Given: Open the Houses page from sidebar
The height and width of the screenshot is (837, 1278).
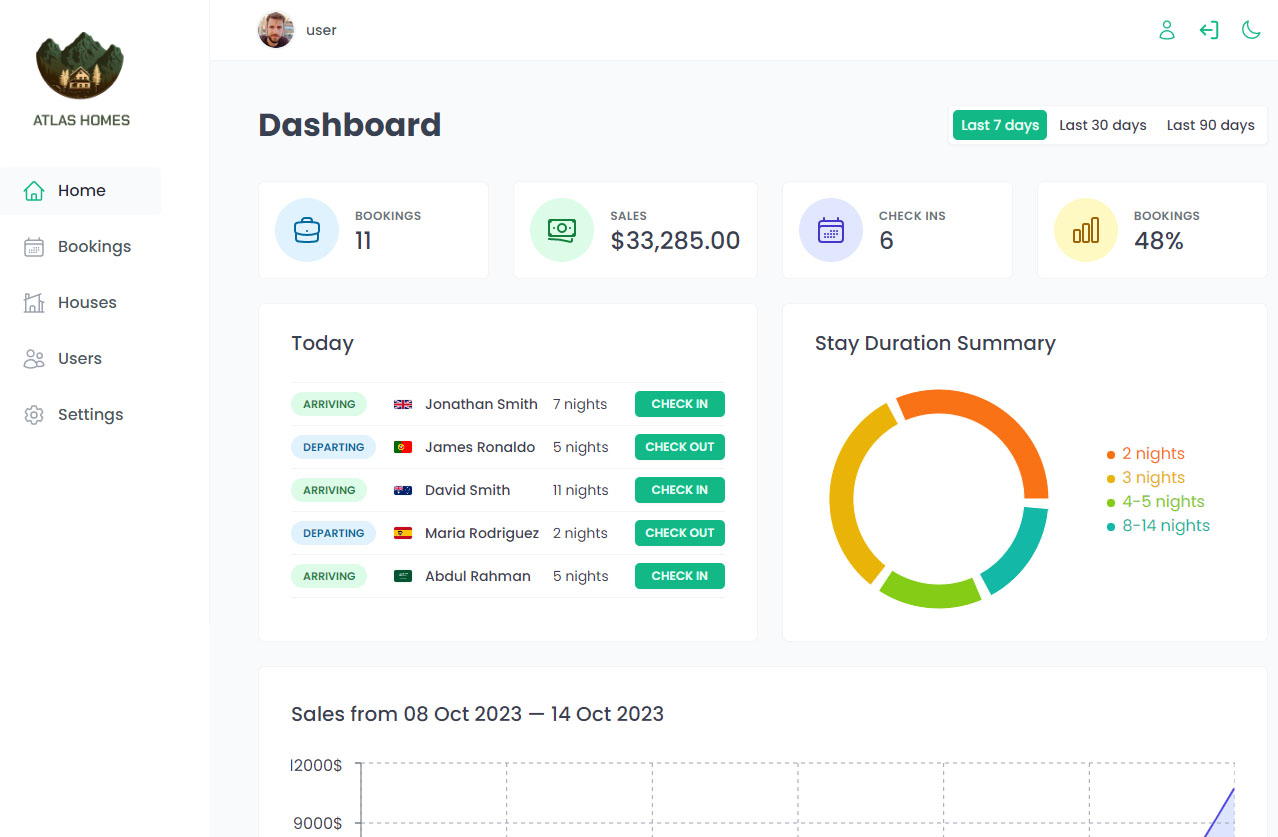Looking at the screenshot, I should point(81,303).
